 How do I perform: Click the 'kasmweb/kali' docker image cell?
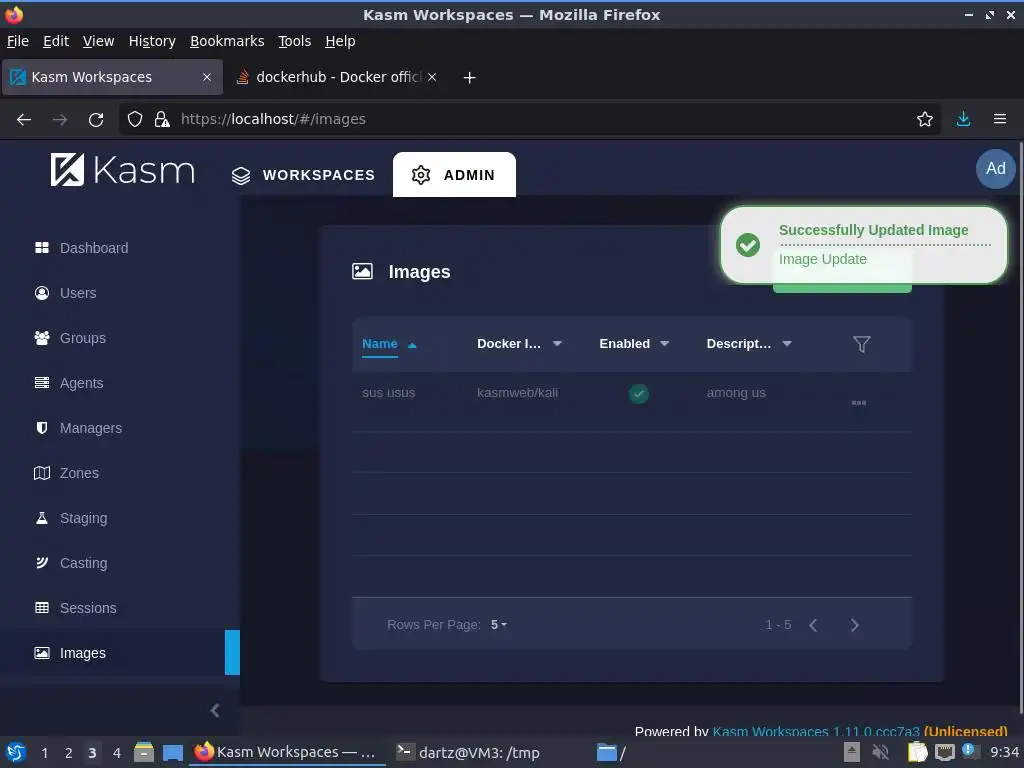click(517, 393)
